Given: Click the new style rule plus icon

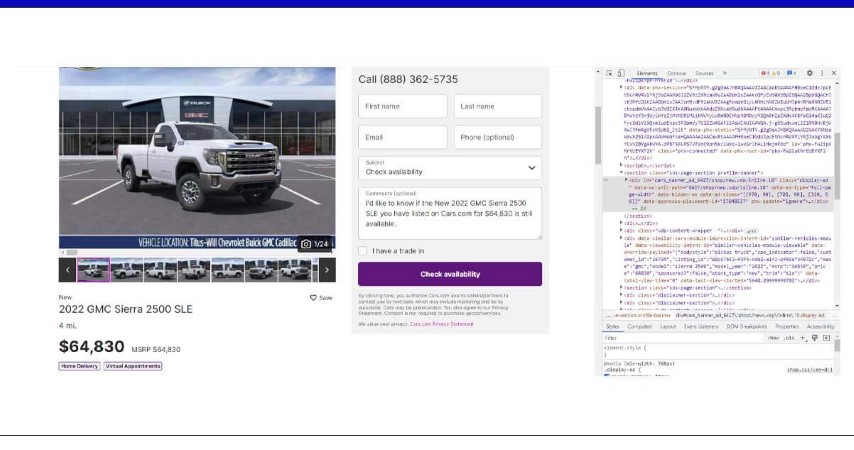Looking at the screenshot, I should pos(803,338).
